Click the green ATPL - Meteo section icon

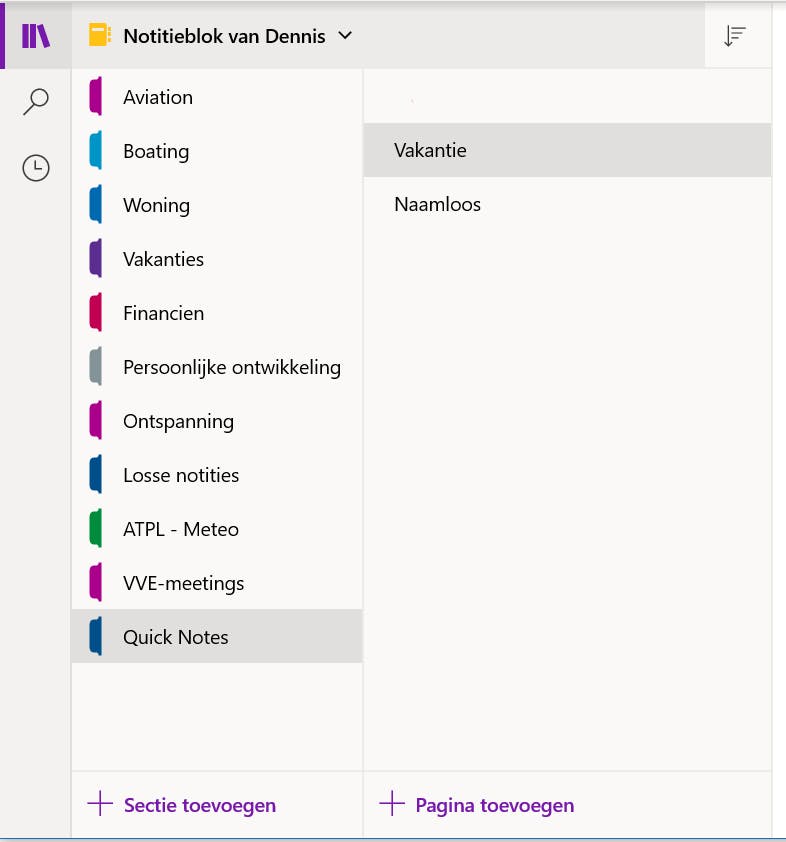tap(96, 529)
